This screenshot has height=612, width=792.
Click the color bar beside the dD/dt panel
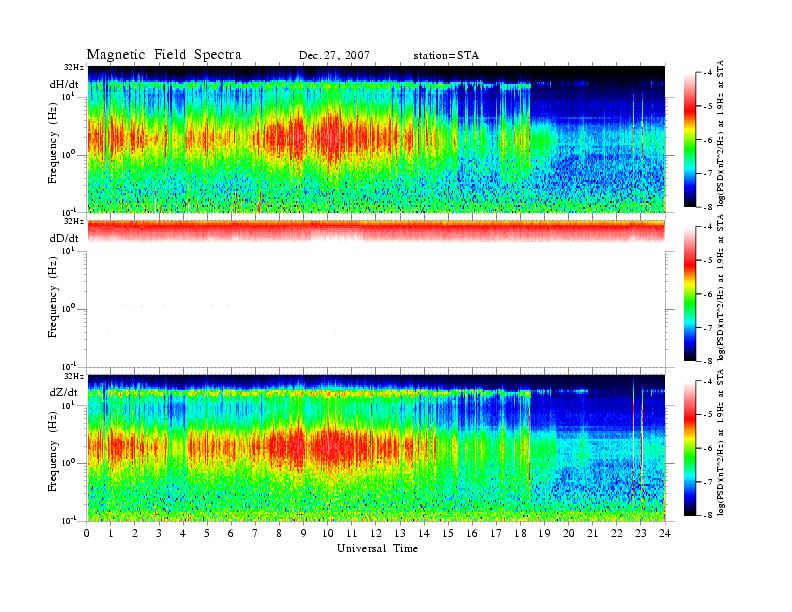point(690,294)
